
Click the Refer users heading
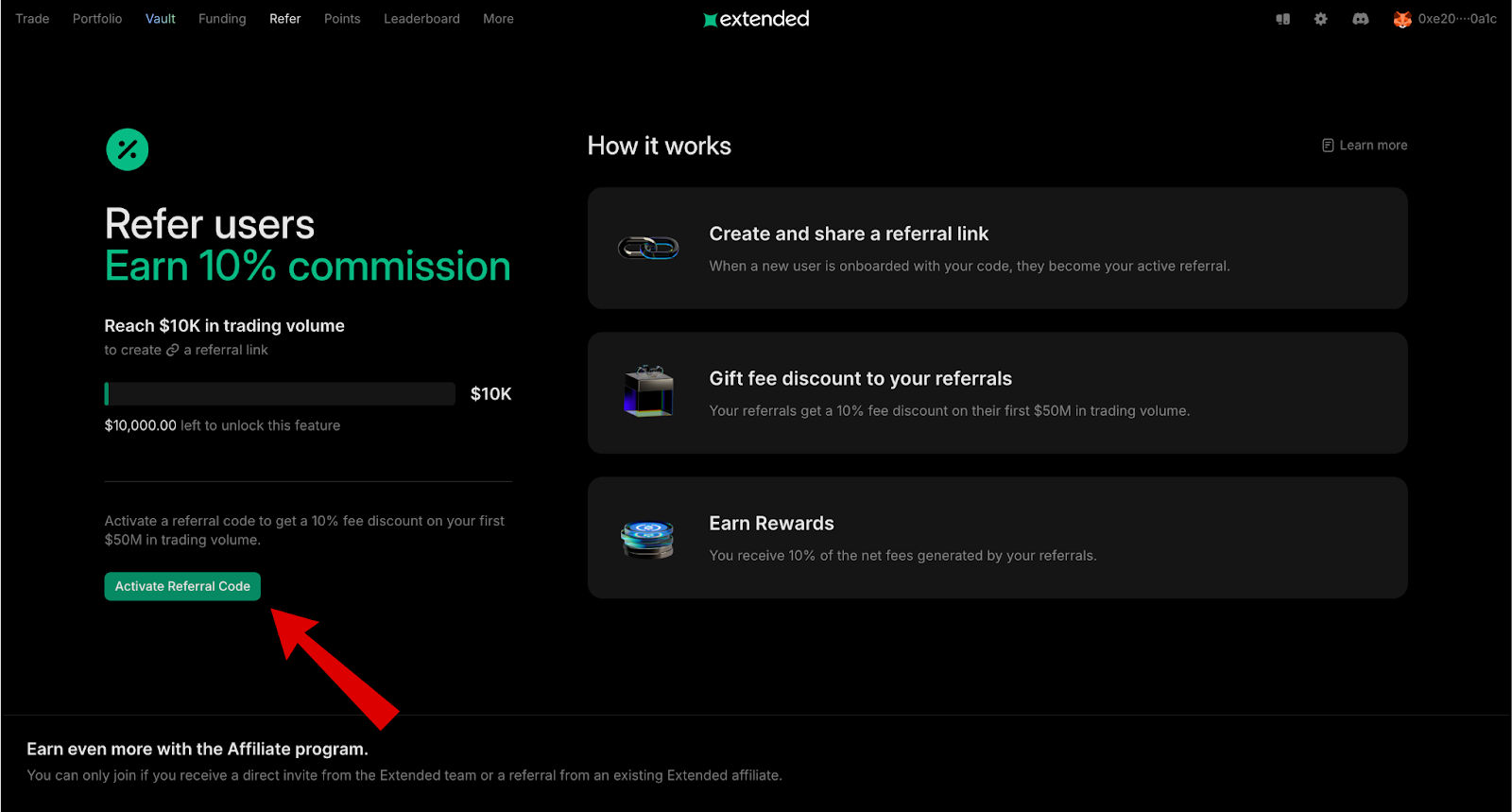(x=210, y=225)
